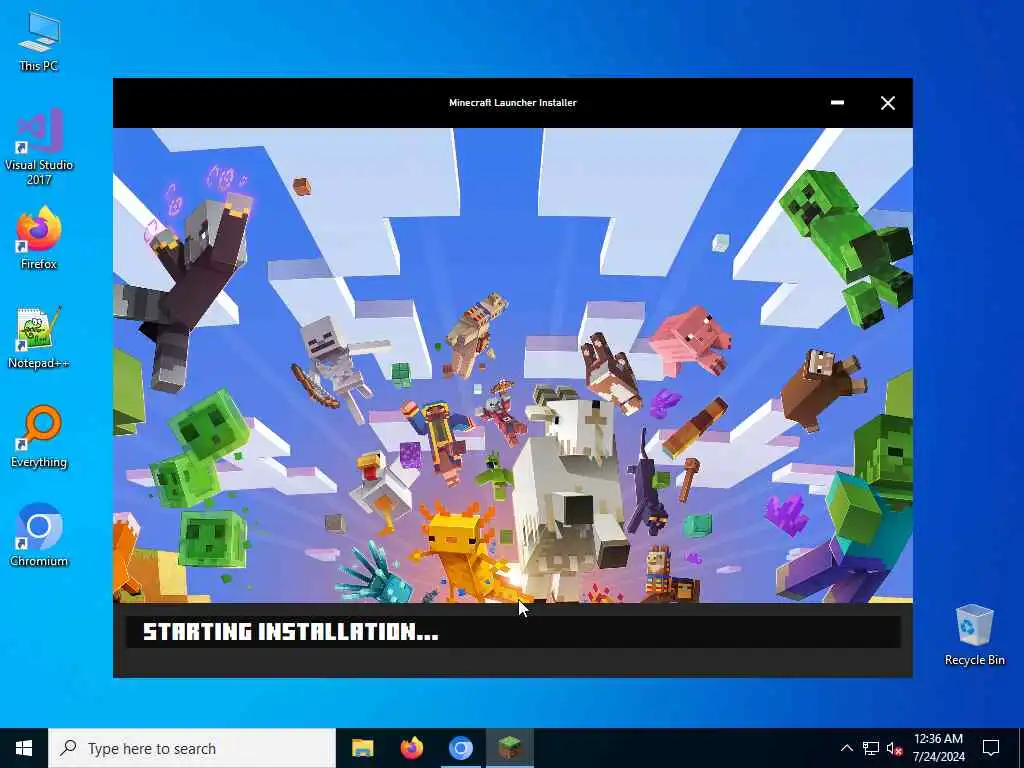This screenshot has width=1024, height=768.
Task: Open File Explorer from the taskbar
Action: coord(362,748)
